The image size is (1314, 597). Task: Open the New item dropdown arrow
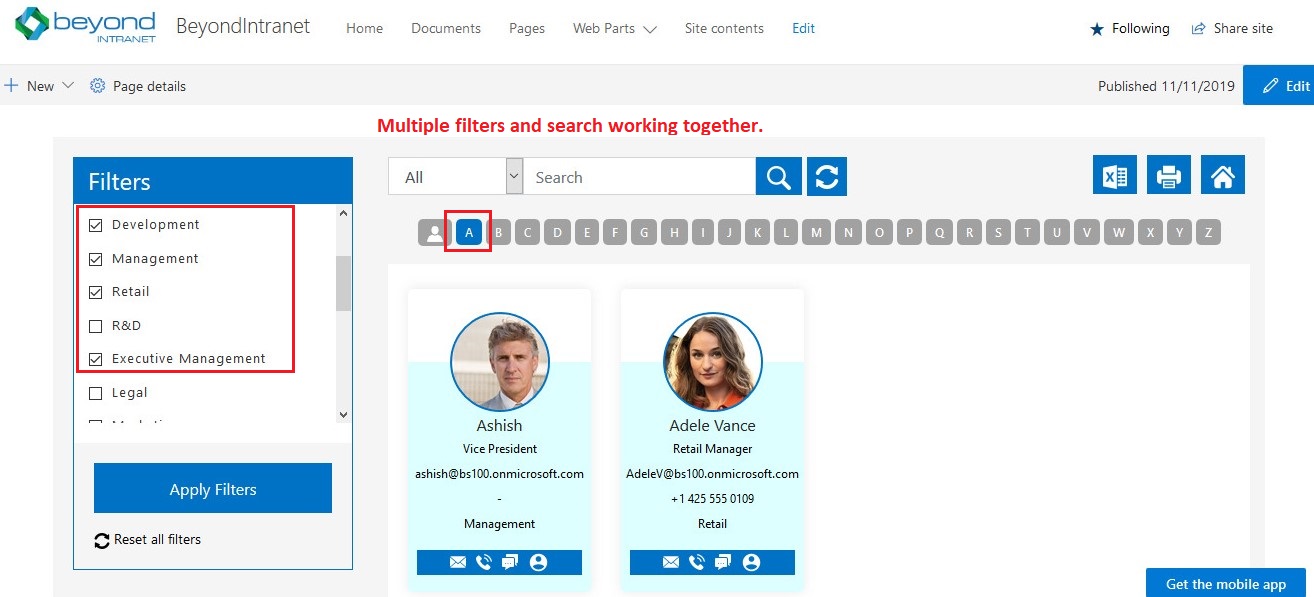point(68,86)
